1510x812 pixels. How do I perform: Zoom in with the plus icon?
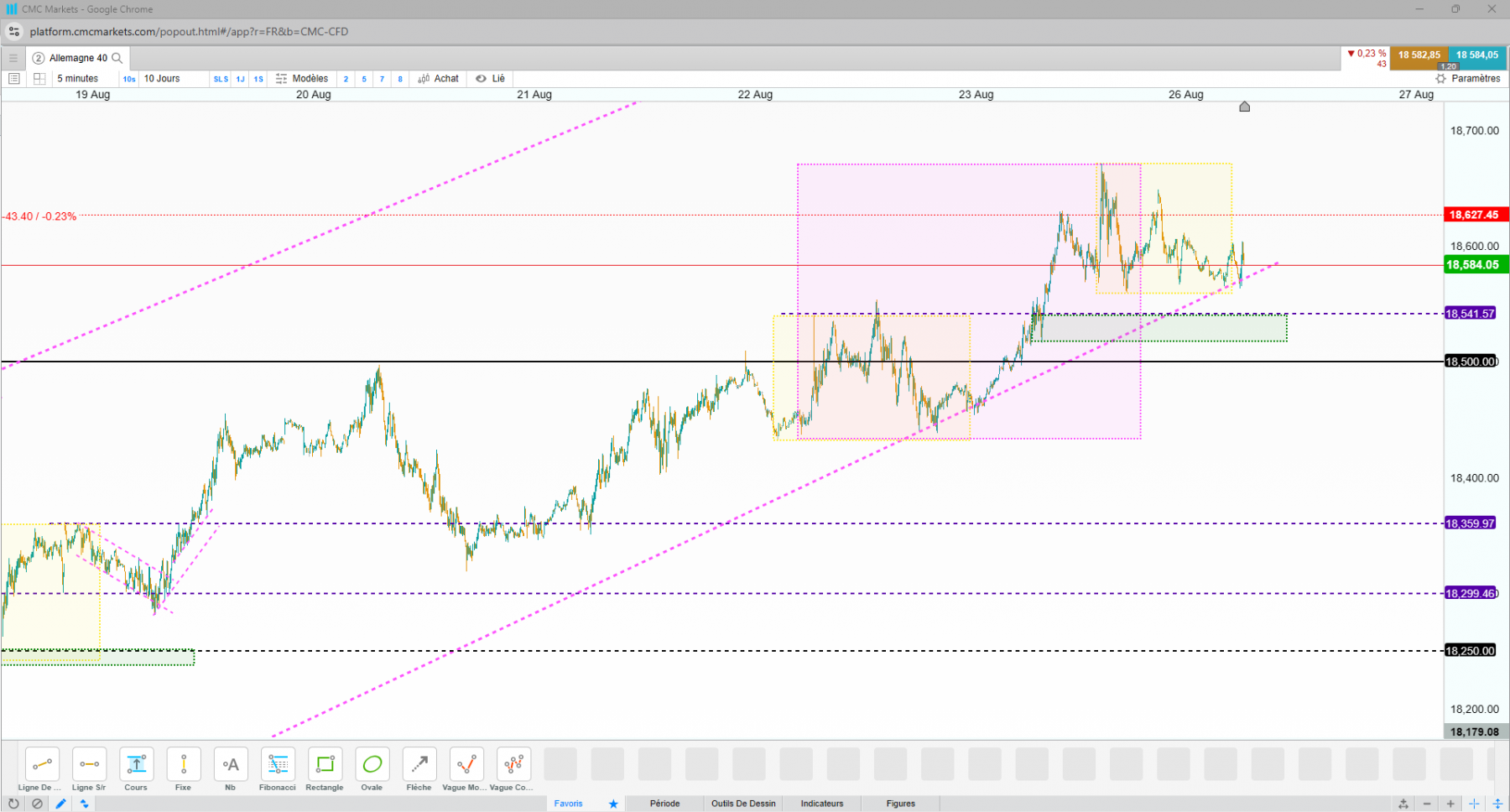(x=1450, y=804)
